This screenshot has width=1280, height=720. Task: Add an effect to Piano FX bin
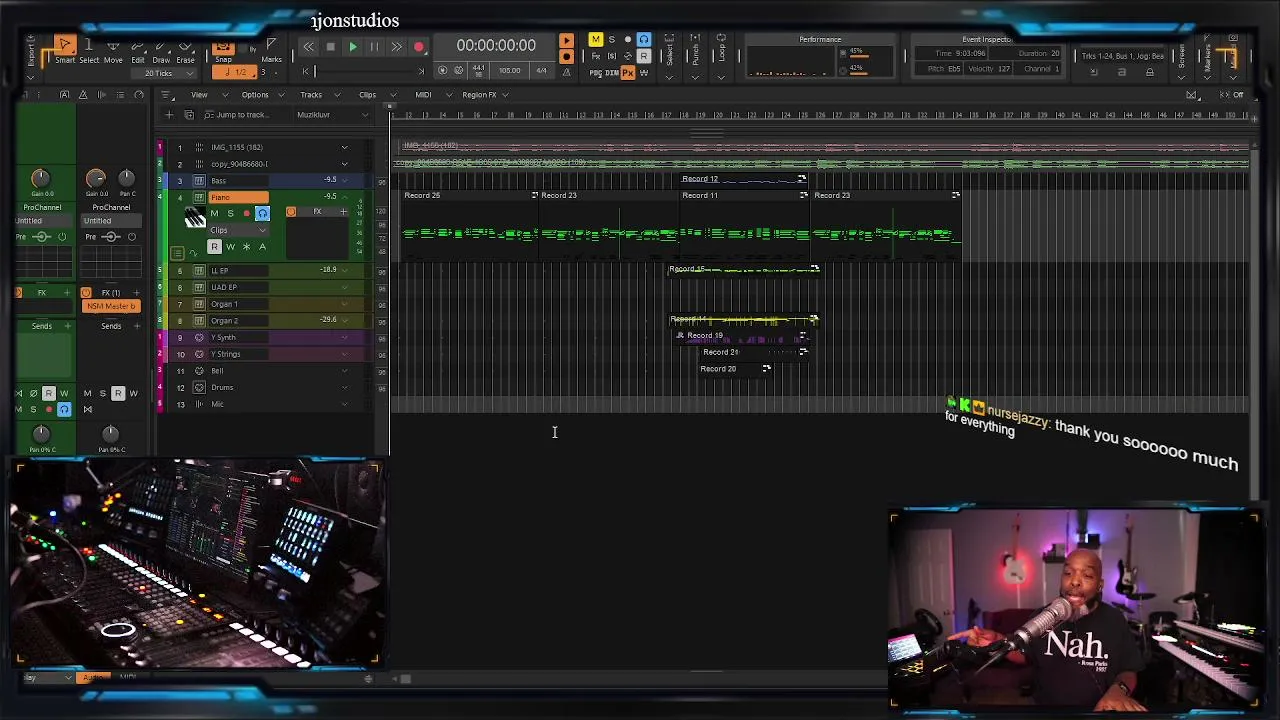click(x=344, y=212)
